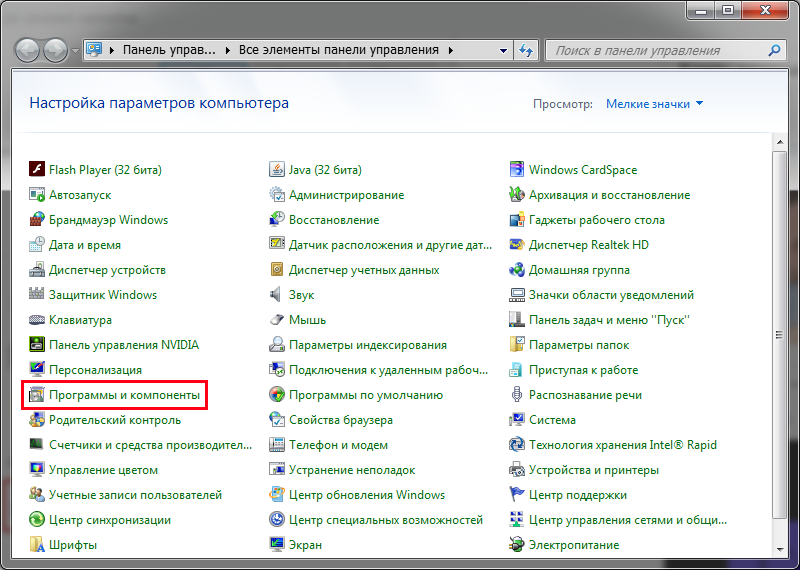Expand arrow before Панель управ... breadcrumb

[112, 51]
